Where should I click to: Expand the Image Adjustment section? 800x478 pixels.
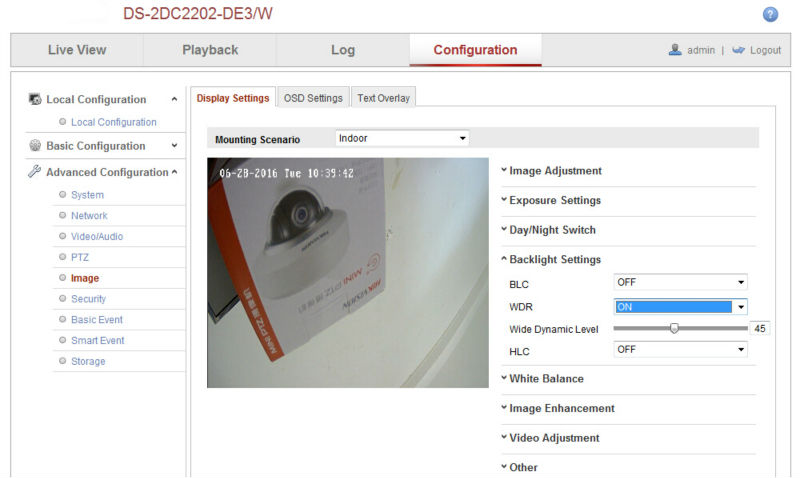click(x=555, y=171)
